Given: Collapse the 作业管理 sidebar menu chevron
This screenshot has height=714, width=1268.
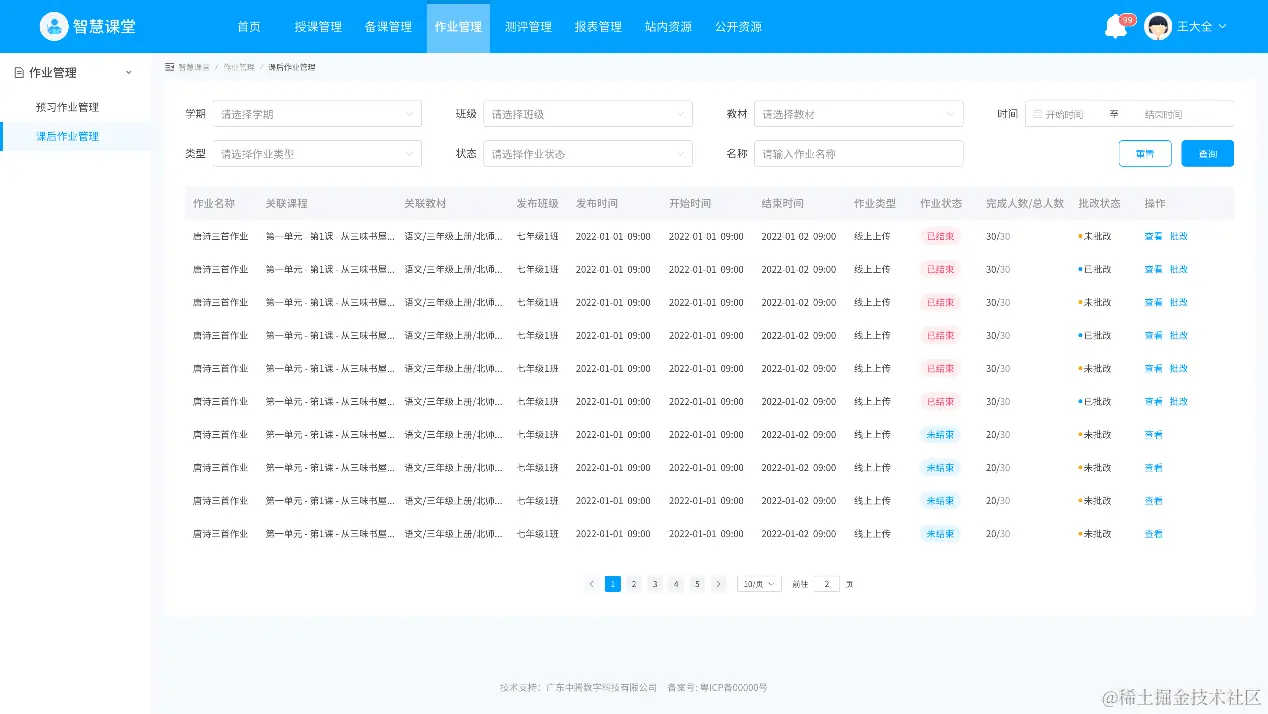Looking at the screenshot, I should coord(128,72).
